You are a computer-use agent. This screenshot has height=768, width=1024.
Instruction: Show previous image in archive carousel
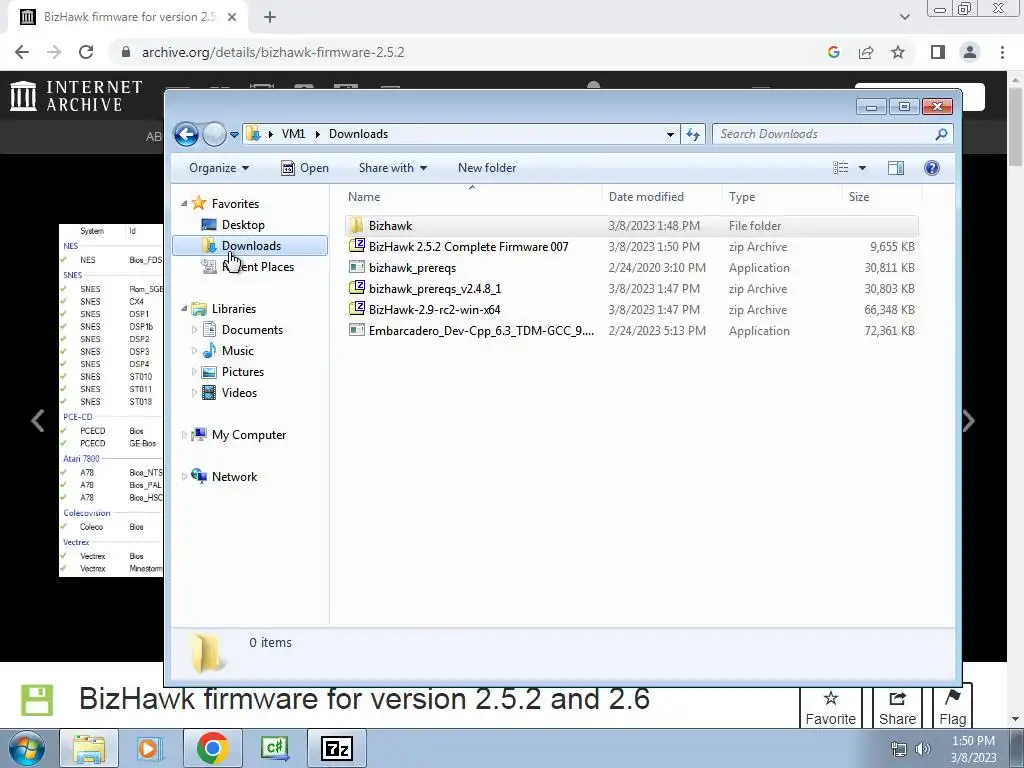(x=37, y=421)
